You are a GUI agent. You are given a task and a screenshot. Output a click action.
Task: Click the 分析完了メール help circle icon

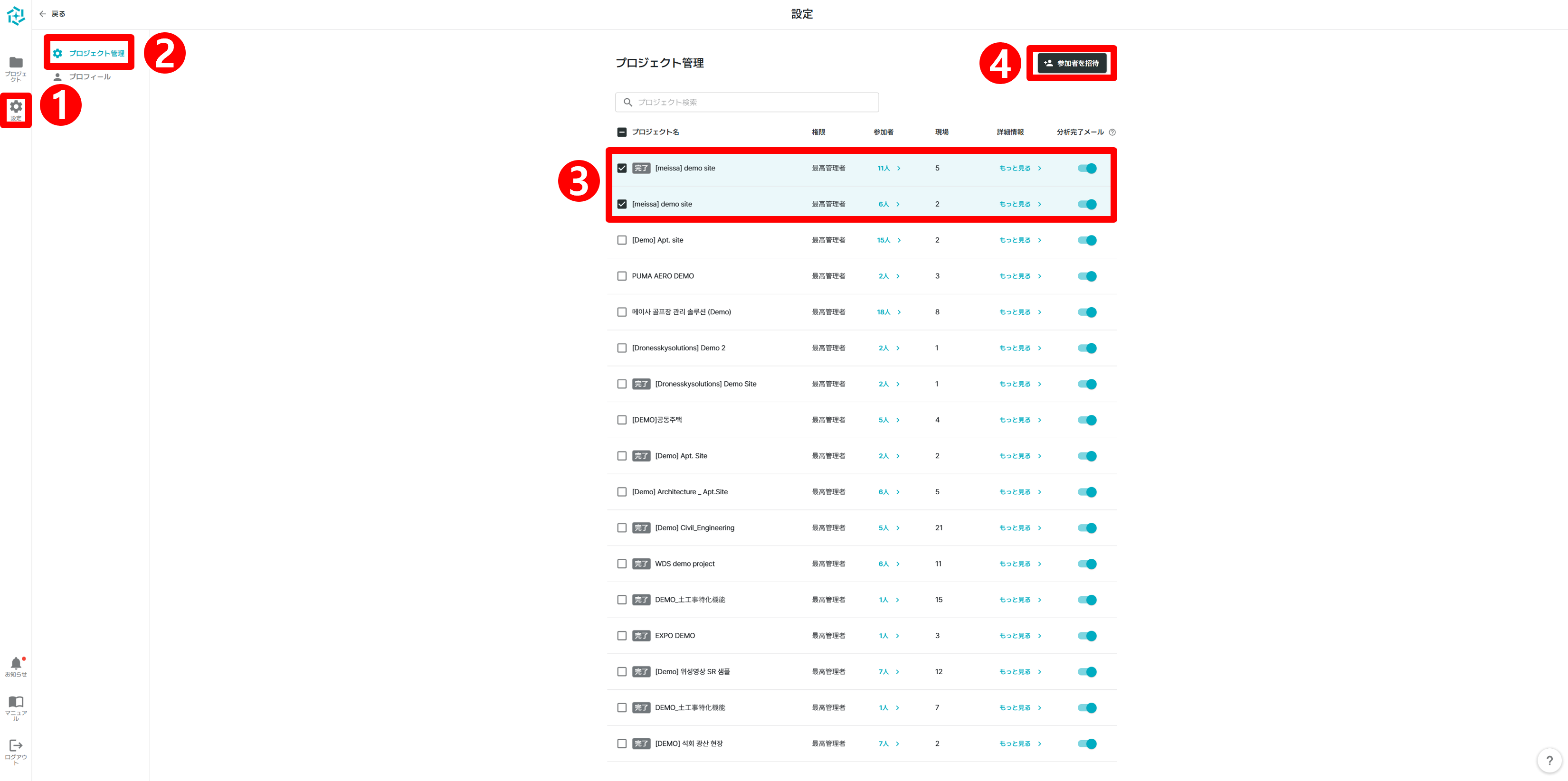(x=1112, y=132)
